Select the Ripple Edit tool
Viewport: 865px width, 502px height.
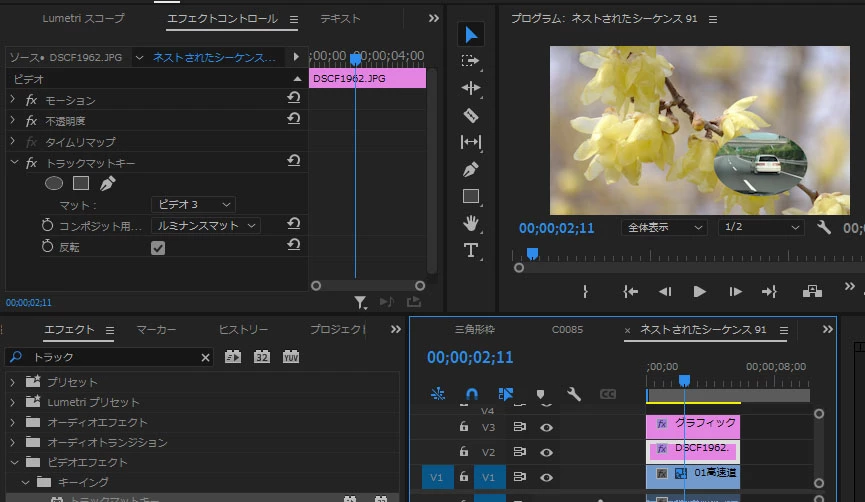point(471,88)
